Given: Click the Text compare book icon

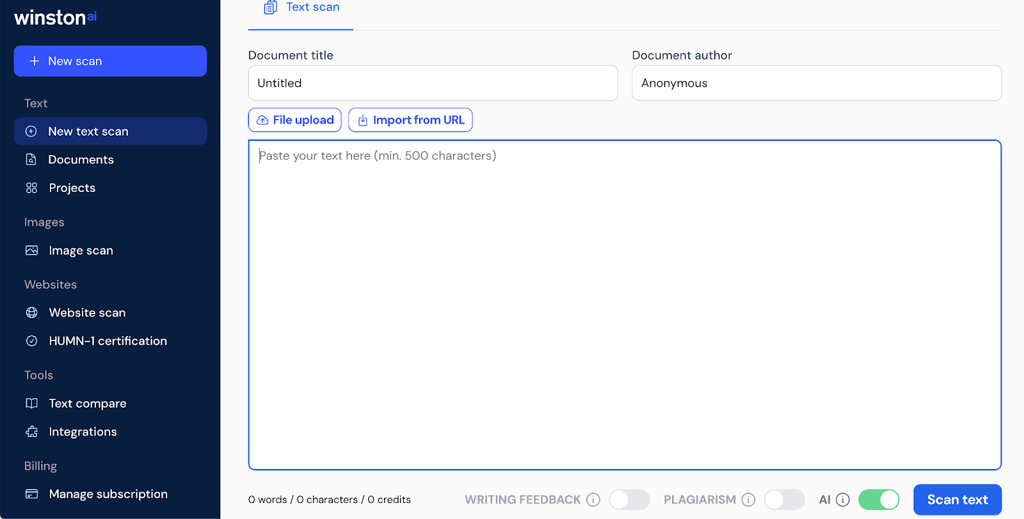Looking at the screenshot, I should [x=31, y=403].
